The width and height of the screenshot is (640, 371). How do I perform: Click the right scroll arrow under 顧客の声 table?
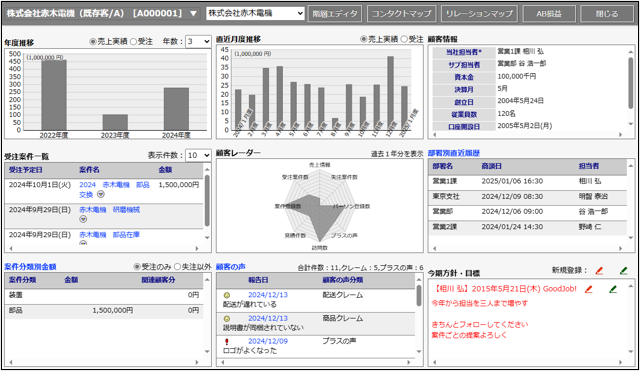point(408,362)
